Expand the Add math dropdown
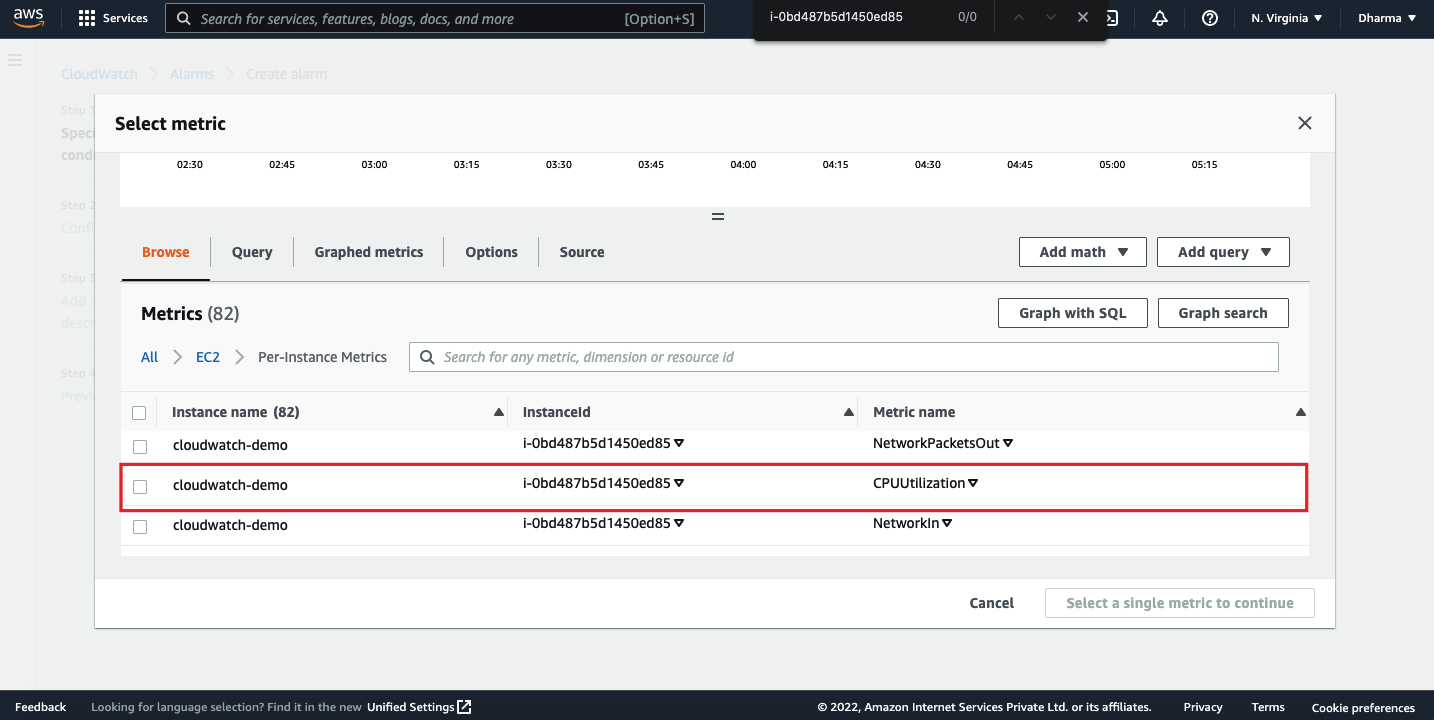This screenshot has width=1434, height=720. pos(1083,252)
